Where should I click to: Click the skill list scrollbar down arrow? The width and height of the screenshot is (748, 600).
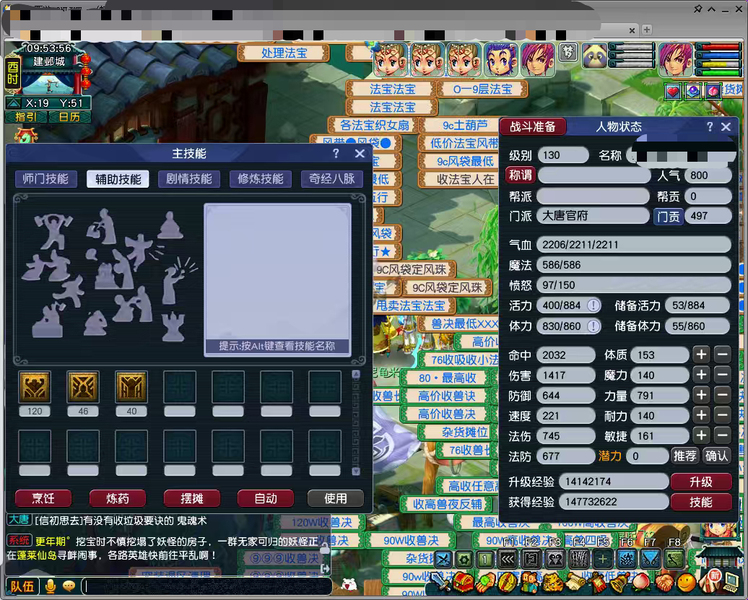click(x=356, y=471)
